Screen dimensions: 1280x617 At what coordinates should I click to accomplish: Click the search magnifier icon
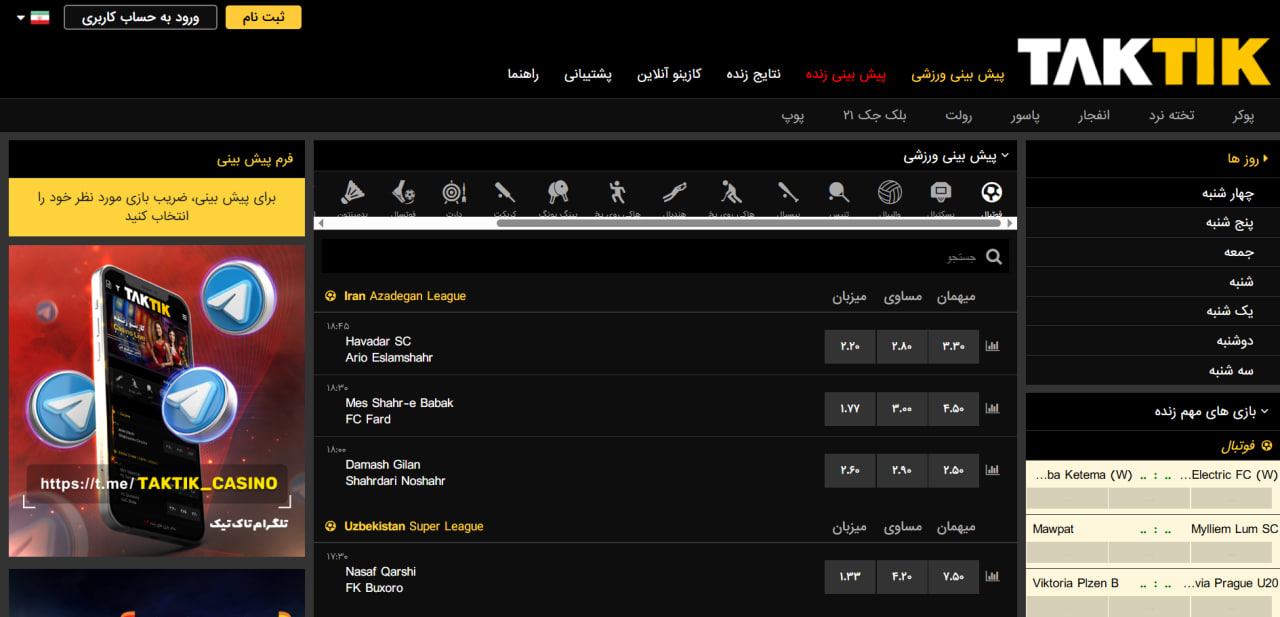[993, 257]
